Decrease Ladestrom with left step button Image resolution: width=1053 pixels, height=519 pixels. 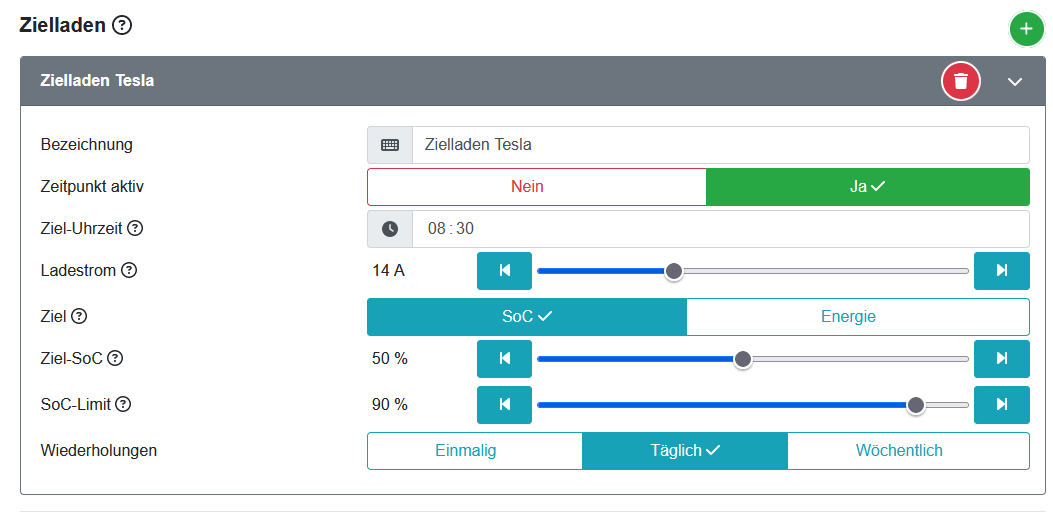504,270
